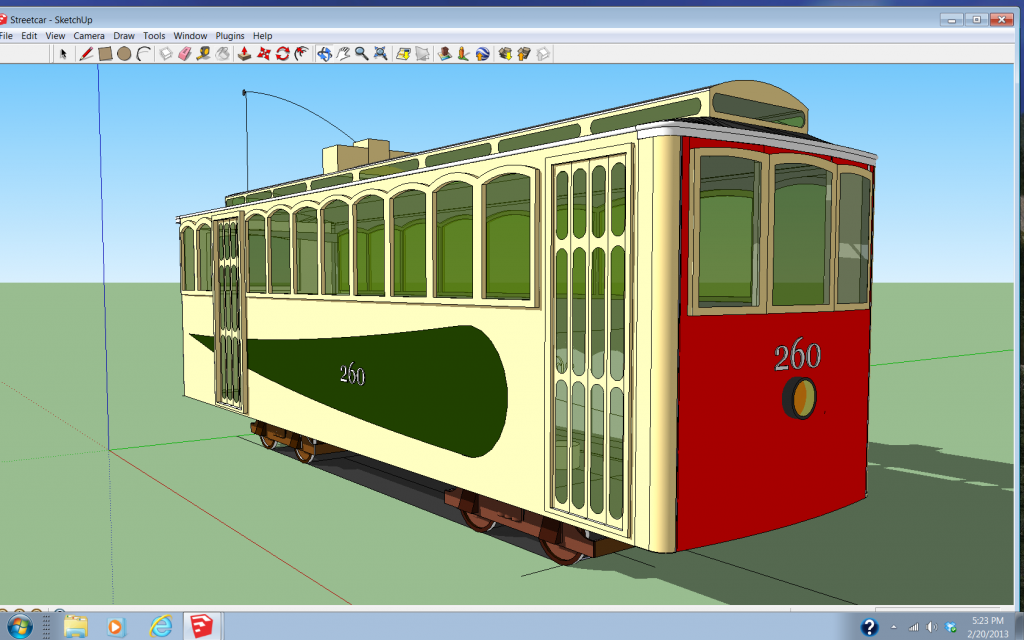Show hidden system tray icons
Screen dimensions: 1024x640
coord(894,628)
